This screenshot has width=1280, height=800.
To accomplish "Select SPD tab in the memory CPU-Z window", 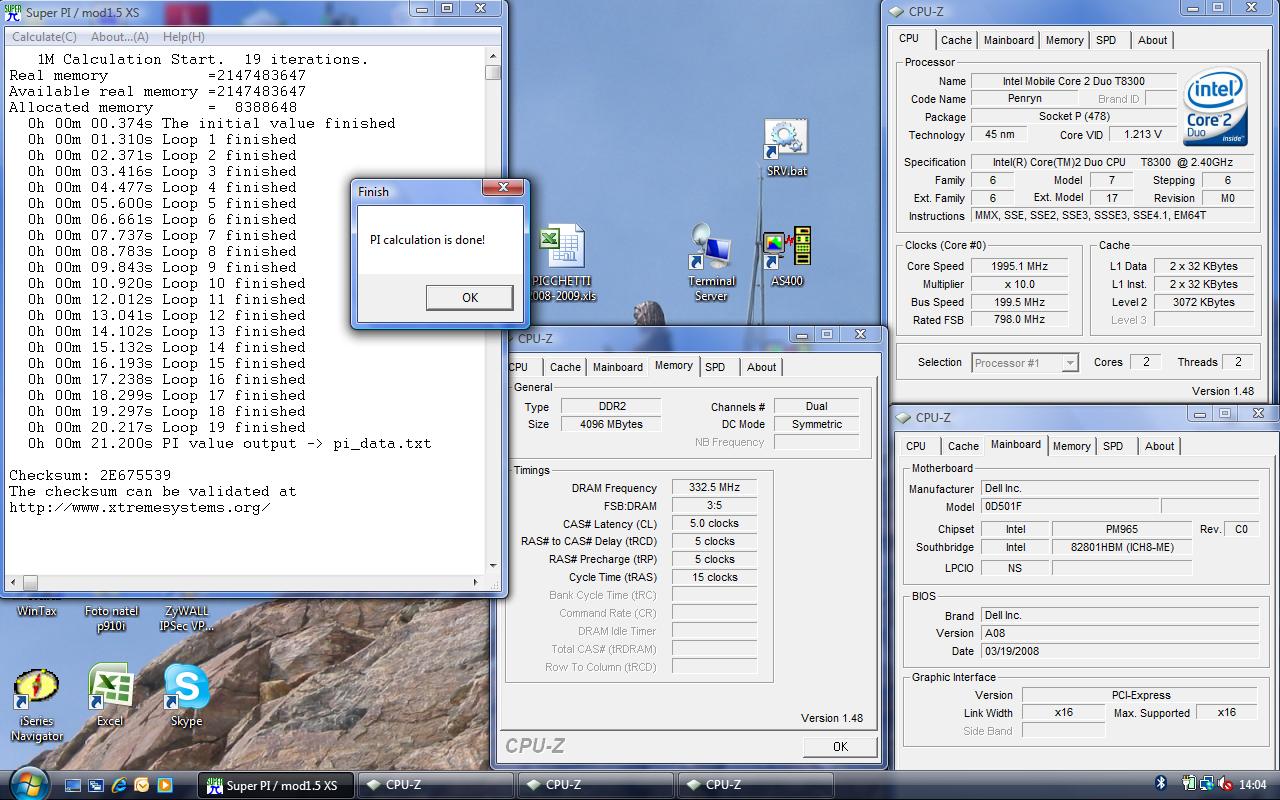I will [715, 367].
